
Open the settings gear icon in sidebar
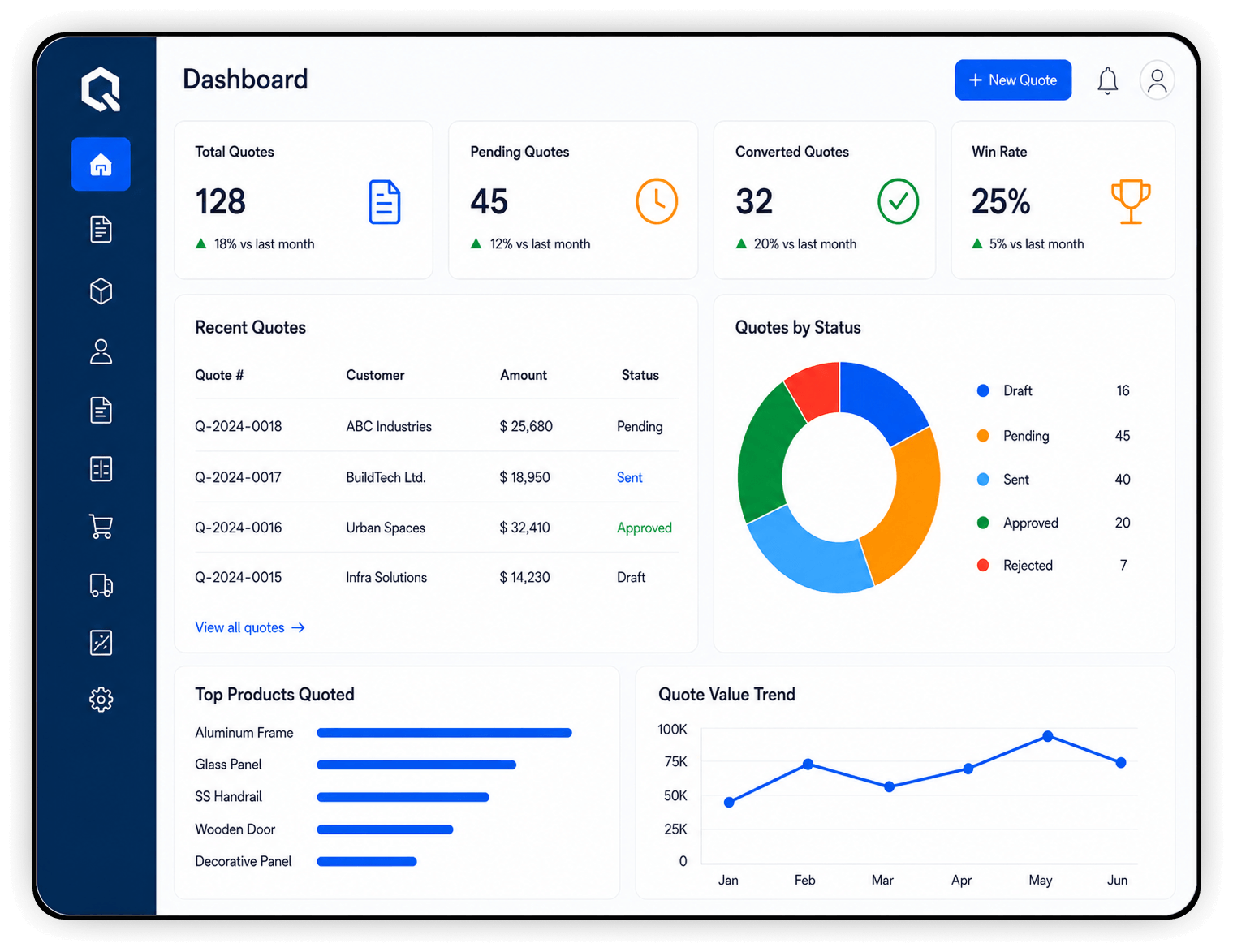[101, 700]
